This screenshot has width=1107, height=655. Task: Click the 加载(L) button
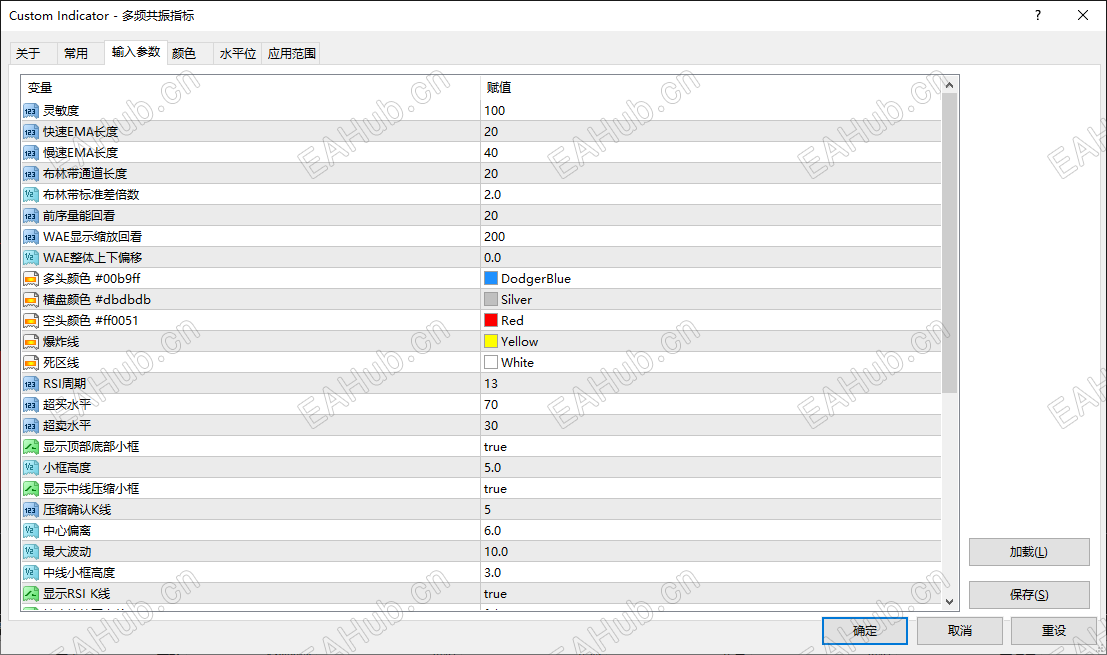coord(1029,552)
